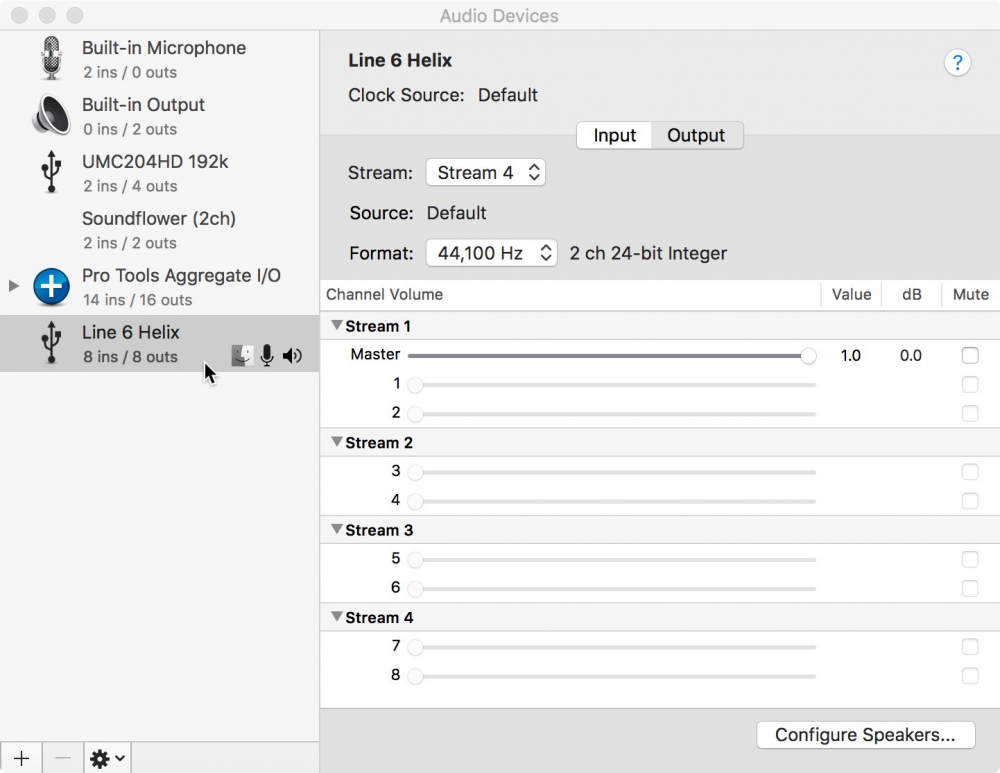The height and width of the screenshot is (773, 1000).
Task: Click the Built-in Output speaker icon
Action: coord(51,115)
